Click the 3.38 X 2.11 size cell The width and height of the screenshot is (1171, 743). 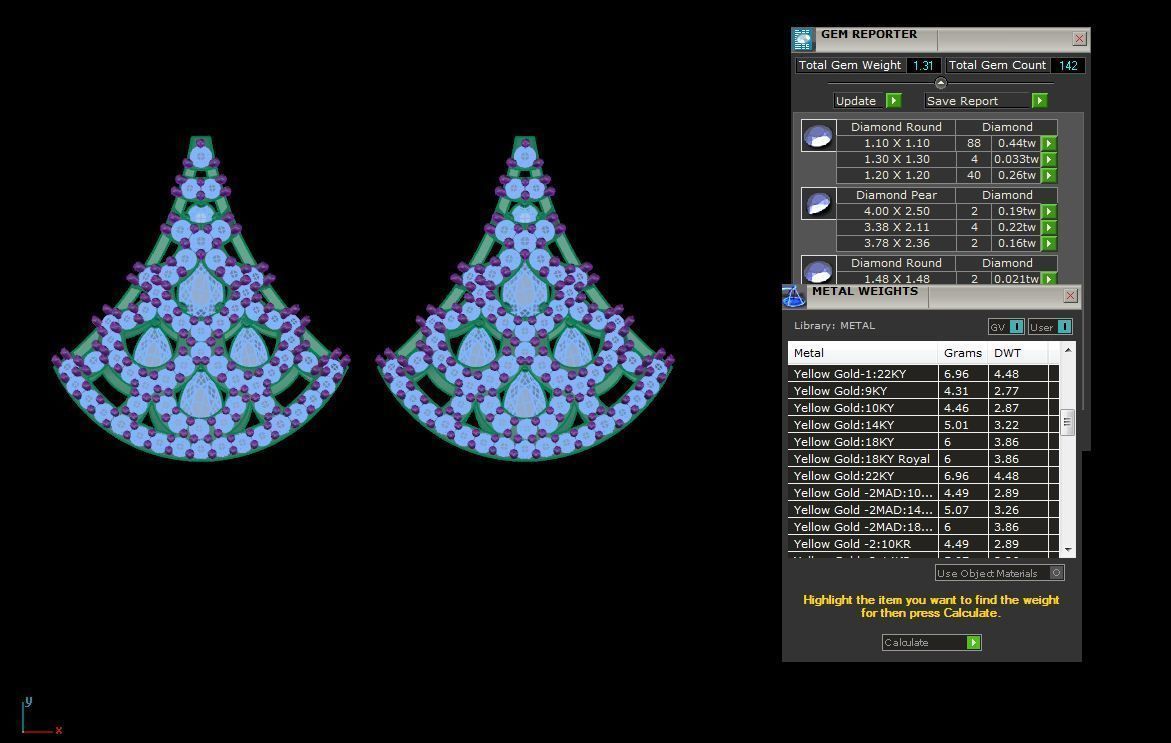896,227
